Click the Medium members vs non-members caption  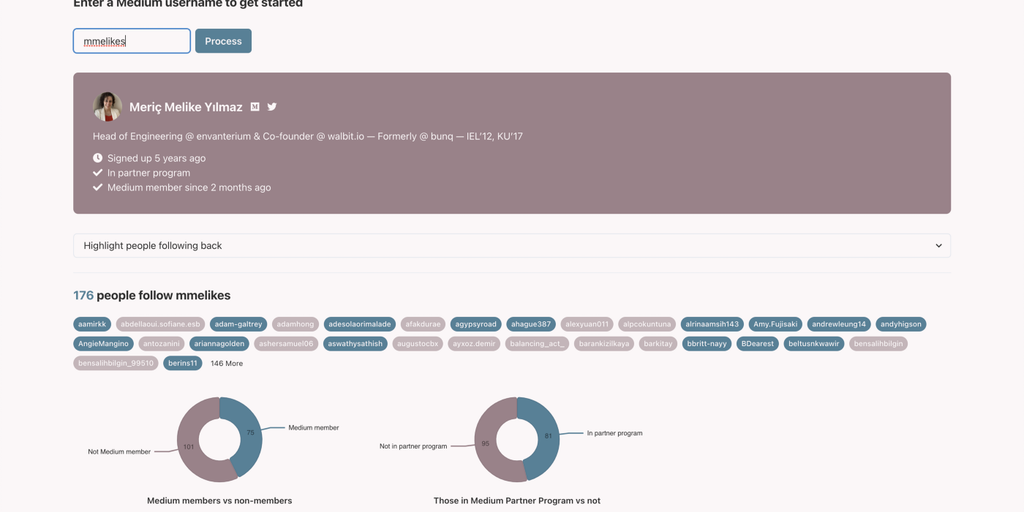pyautogui.click(x=219, y=501)
